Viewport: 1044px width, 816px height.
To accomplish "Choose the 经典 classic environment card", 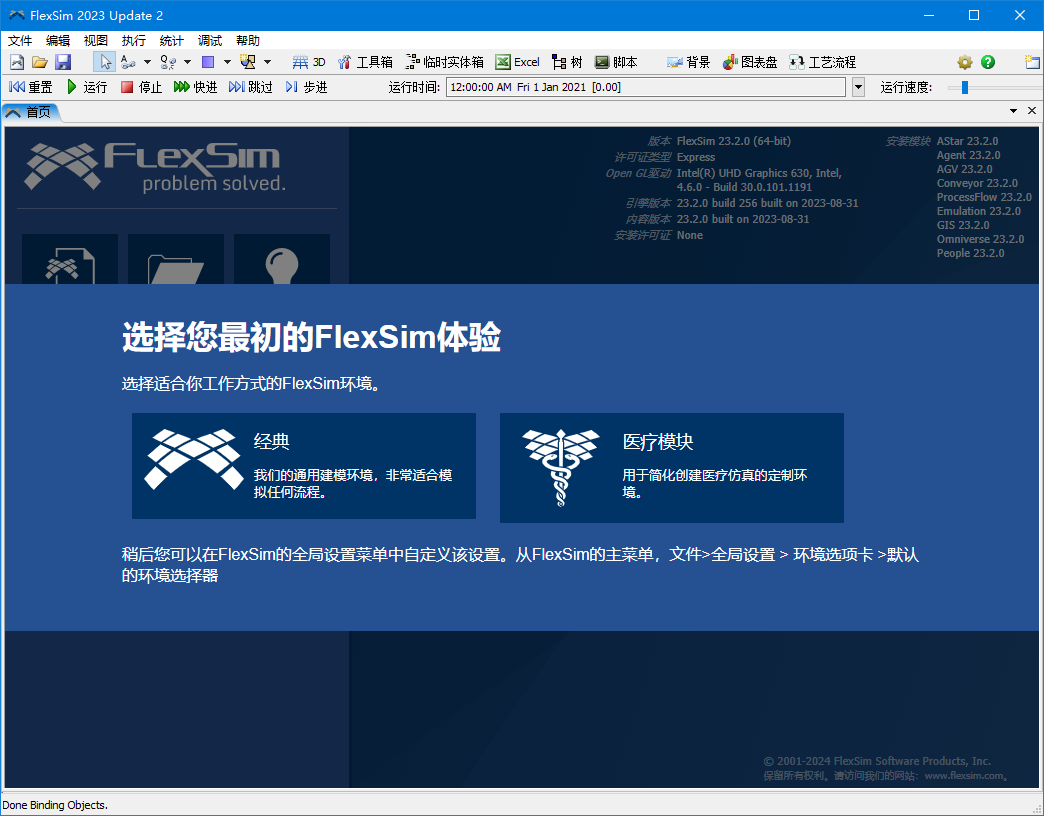I will tap(304, 466).
